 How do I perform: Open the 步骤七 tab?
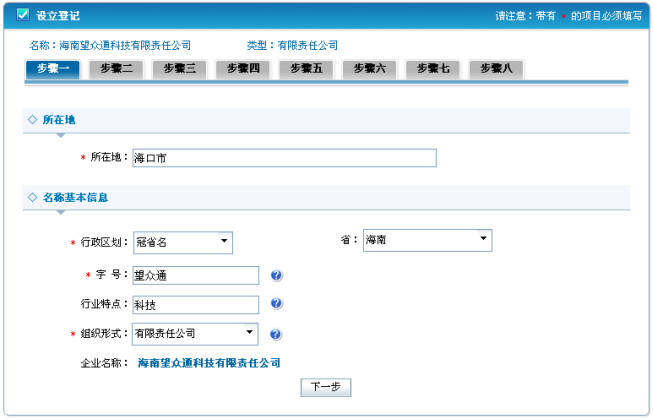(433, 69)
